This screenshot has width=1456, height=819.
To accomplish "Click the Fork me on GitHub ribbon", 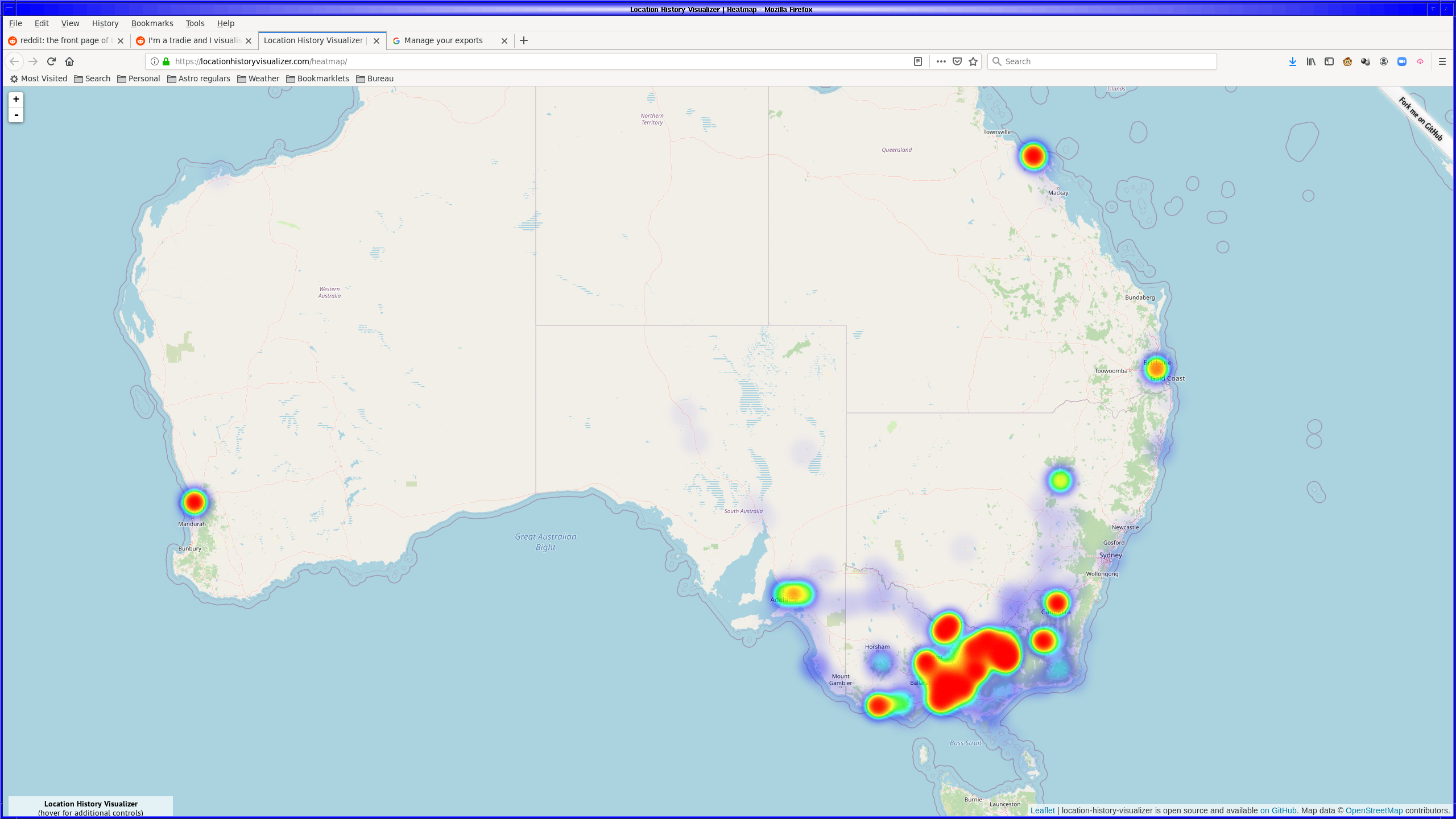I will point(1420,119).
